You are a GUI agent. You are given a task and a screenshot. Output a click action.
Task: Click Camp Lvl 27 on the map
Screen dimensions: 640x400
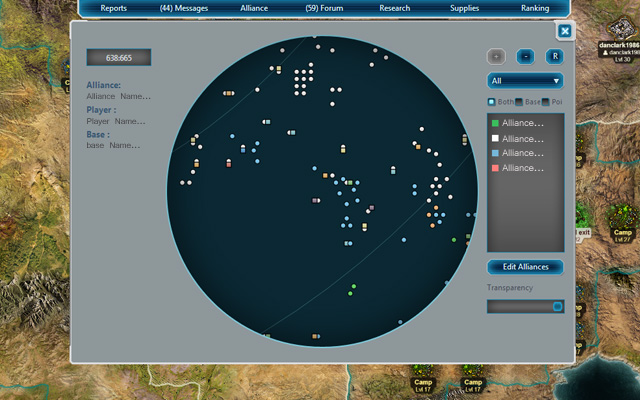622,234
